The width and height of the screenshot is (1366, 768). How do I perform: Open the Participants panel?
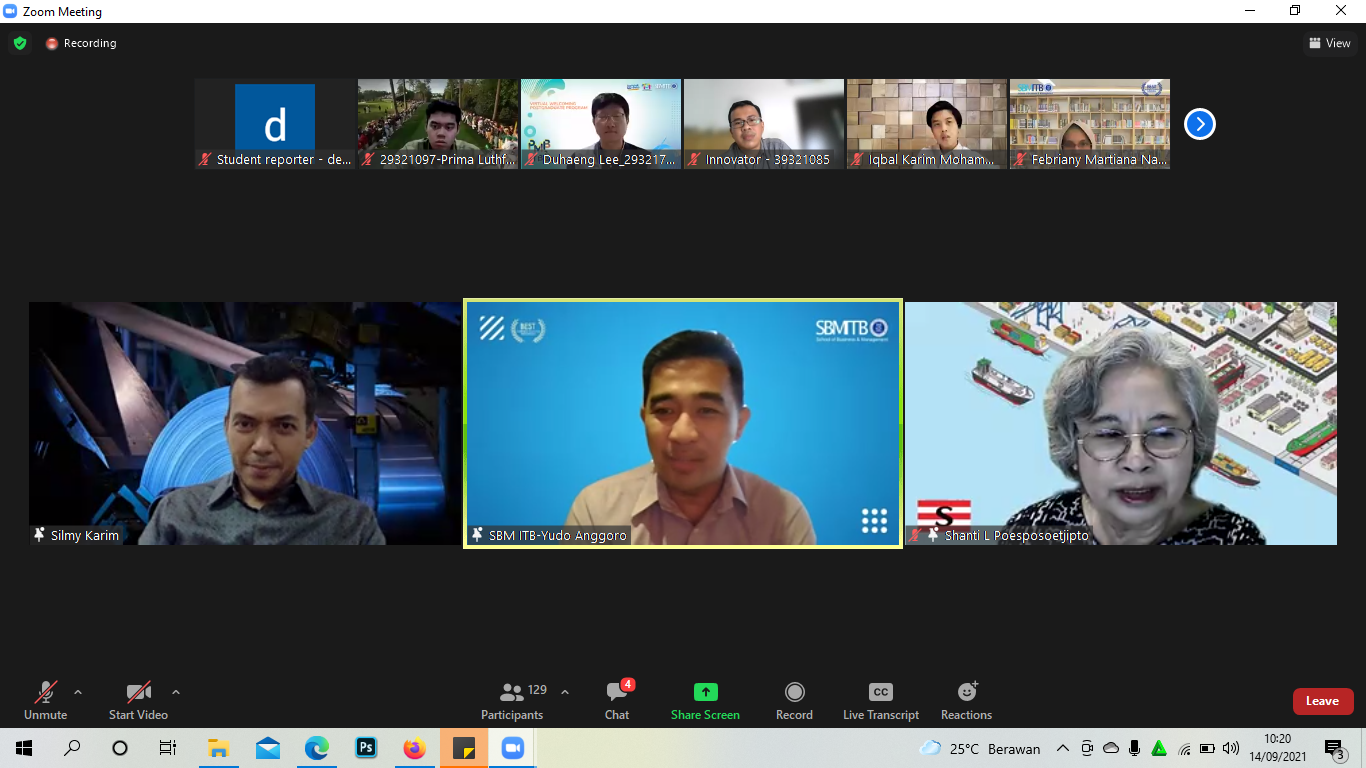pyautogui.click(x=512, y=700)
